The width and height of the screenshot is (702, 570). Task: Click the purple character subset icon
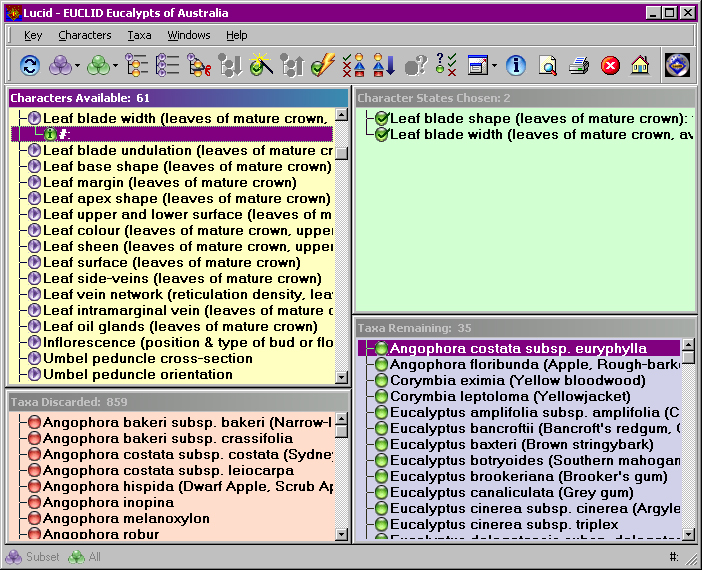pyautogui.click(x=60, y=66)
